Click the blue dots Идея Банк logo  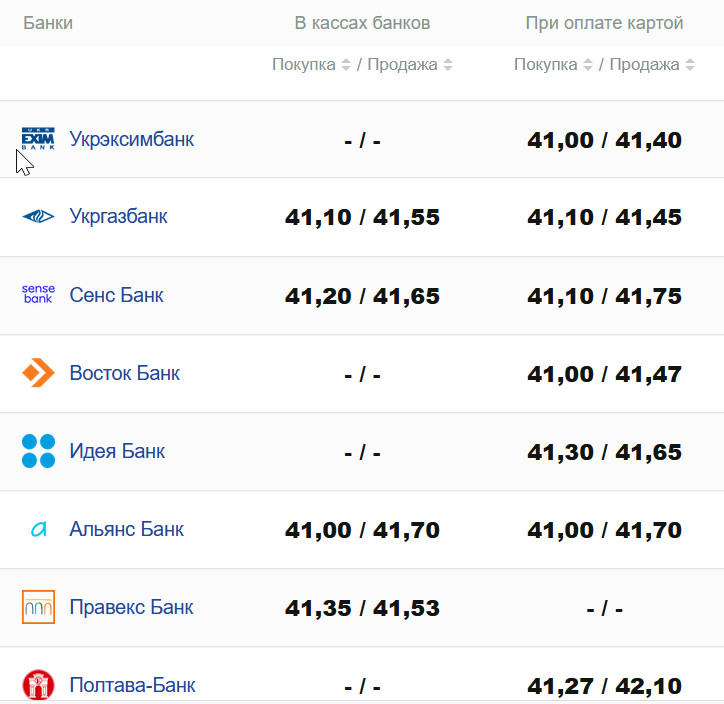pos(38,451)
